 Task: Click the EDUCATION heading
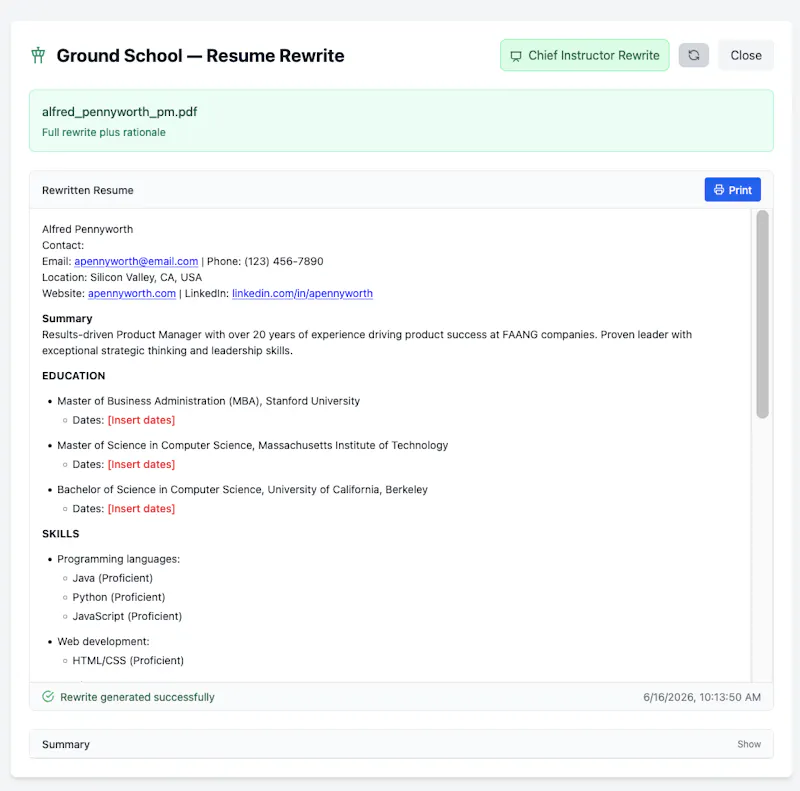click(x=73, y=376)
